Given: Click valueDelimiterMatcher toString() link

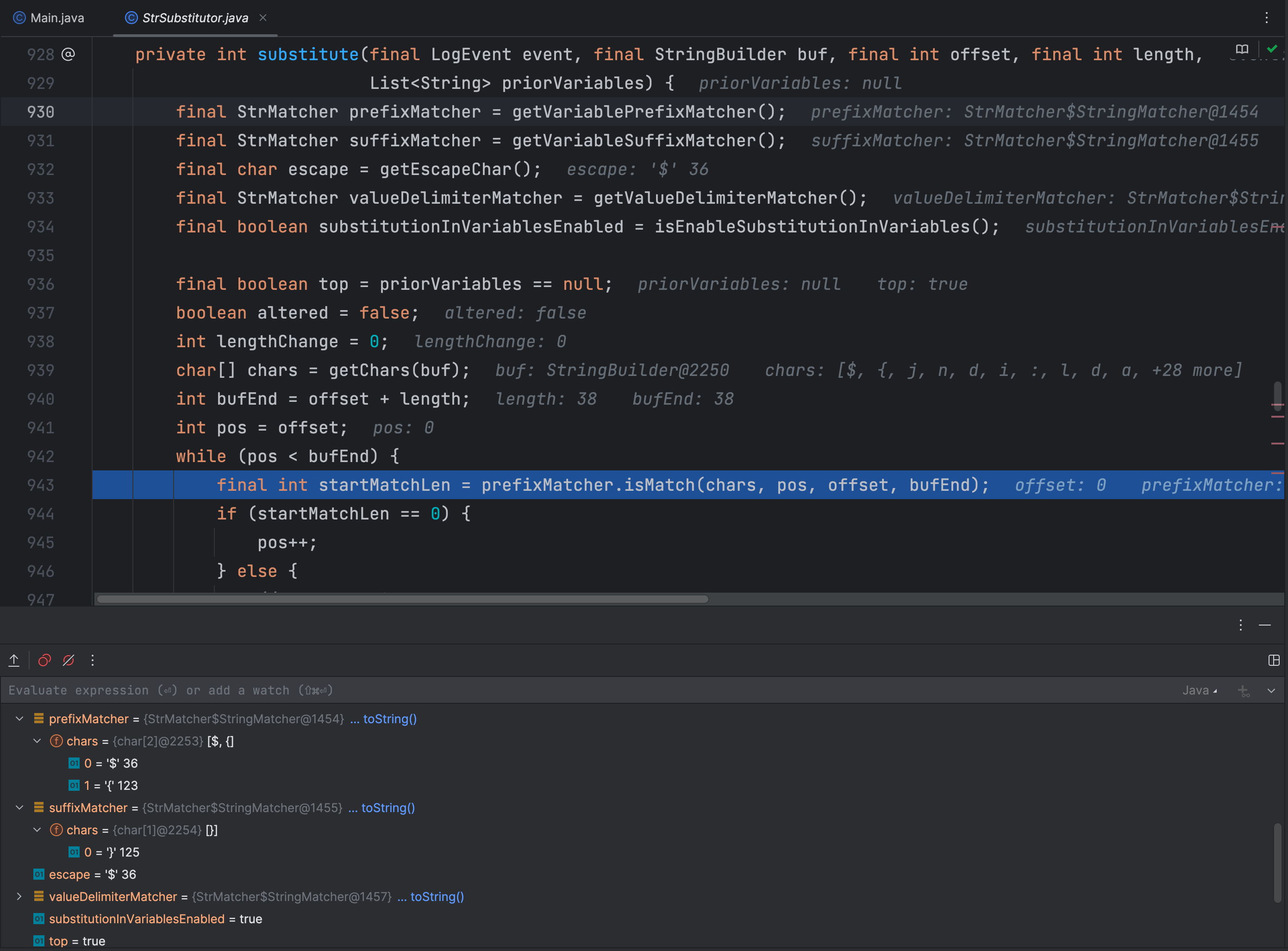Looking at the screenshot, I should pos(437,897).
